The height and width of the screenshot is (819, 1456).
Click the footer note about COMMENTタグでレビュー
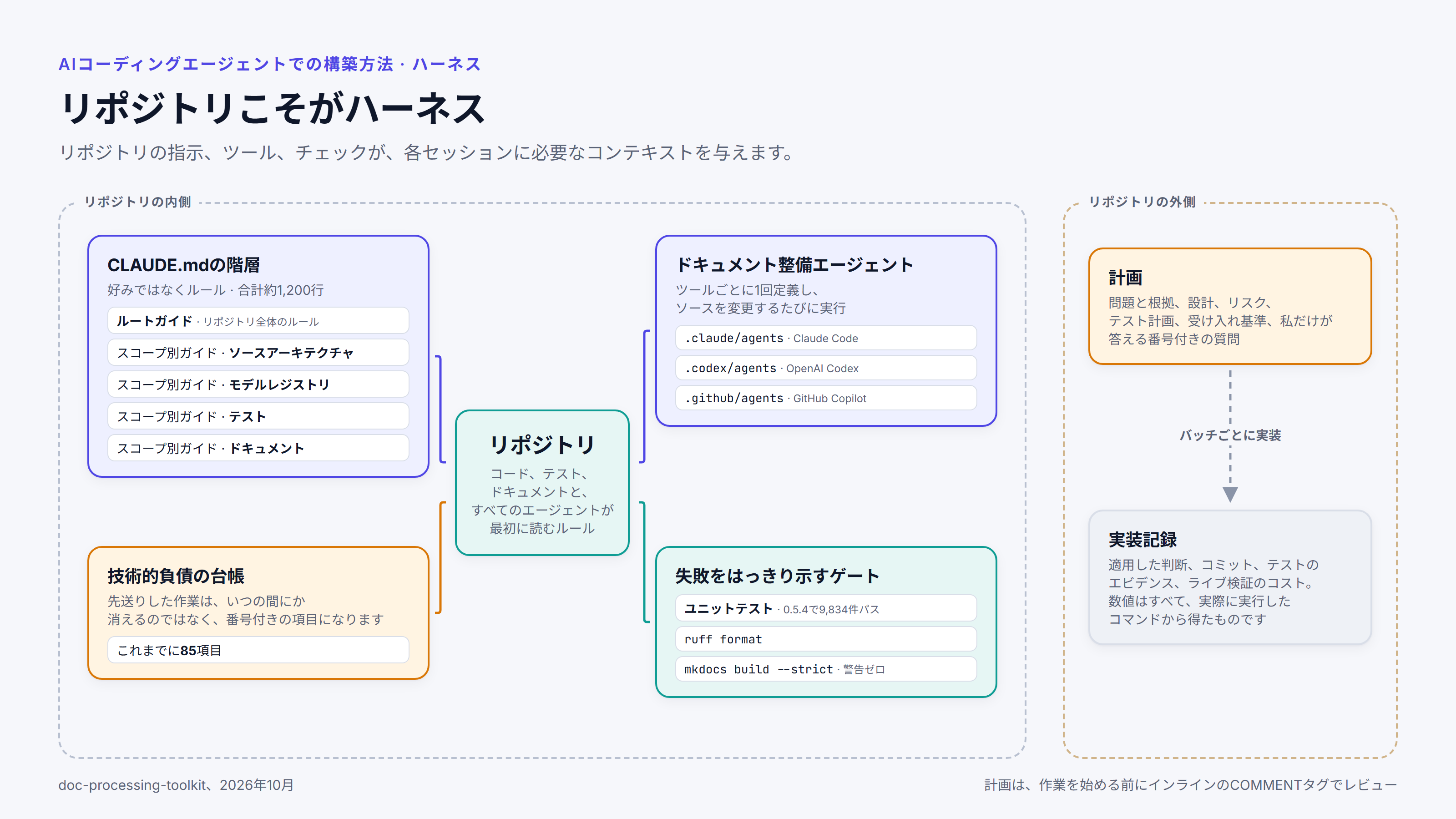pos(1190,785)
